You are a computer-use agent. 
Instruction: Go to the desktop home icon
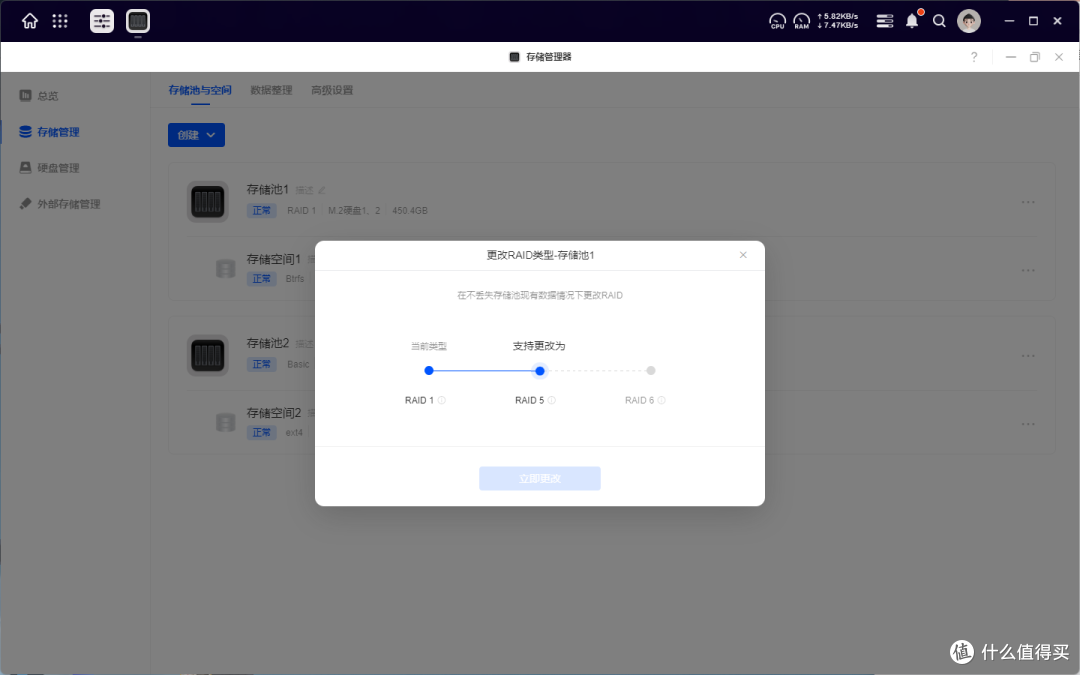[30, 21]
